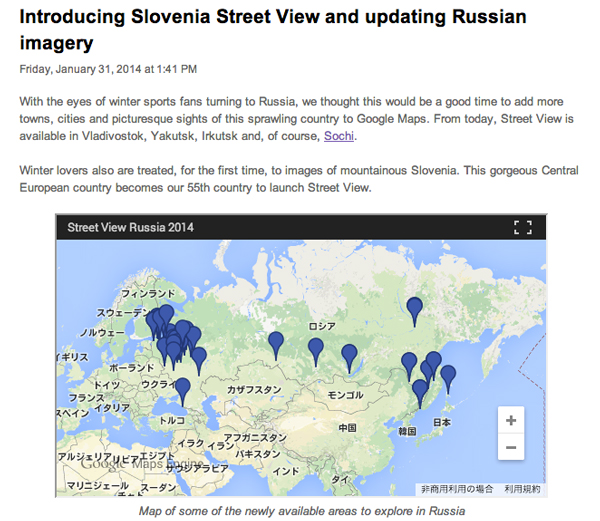Click the 非商用利用の場合 link
This screenshot has width=600, height=521.
[457, 489]
